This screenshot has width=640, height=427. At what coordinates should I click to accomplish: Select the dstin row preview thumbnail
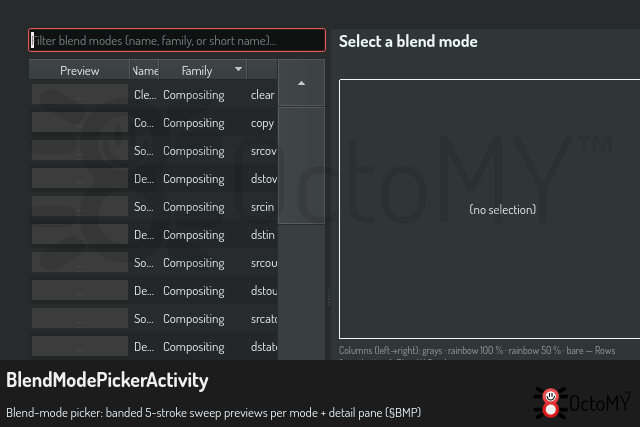(x=80, y=234)
